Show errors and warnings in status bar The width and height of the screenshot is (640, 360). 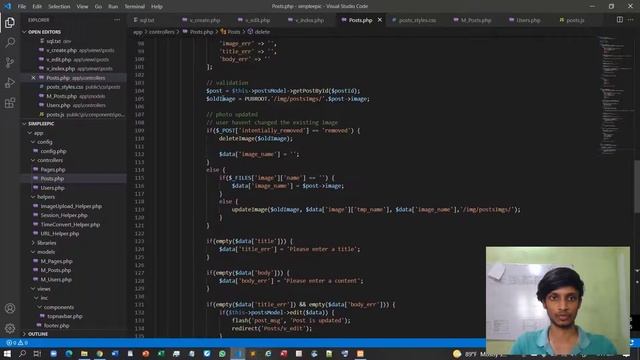[x=16, y=342]
